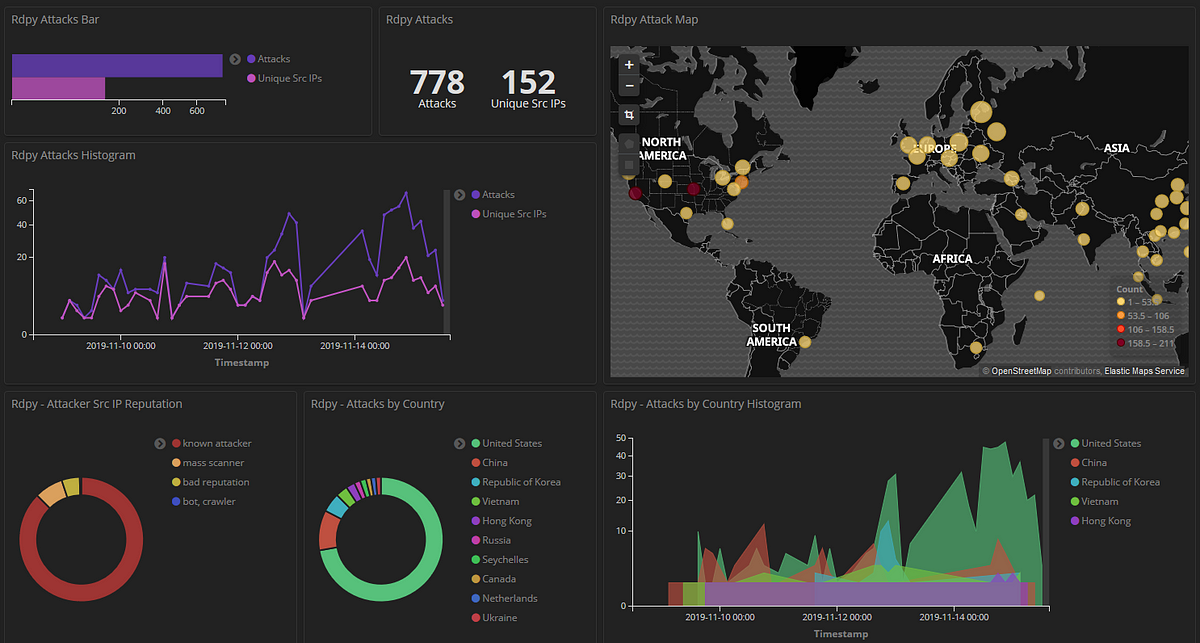
Task: Collapse the Rdpy Attacks Histogram legend arrow
Action: [x=459, y=195]
